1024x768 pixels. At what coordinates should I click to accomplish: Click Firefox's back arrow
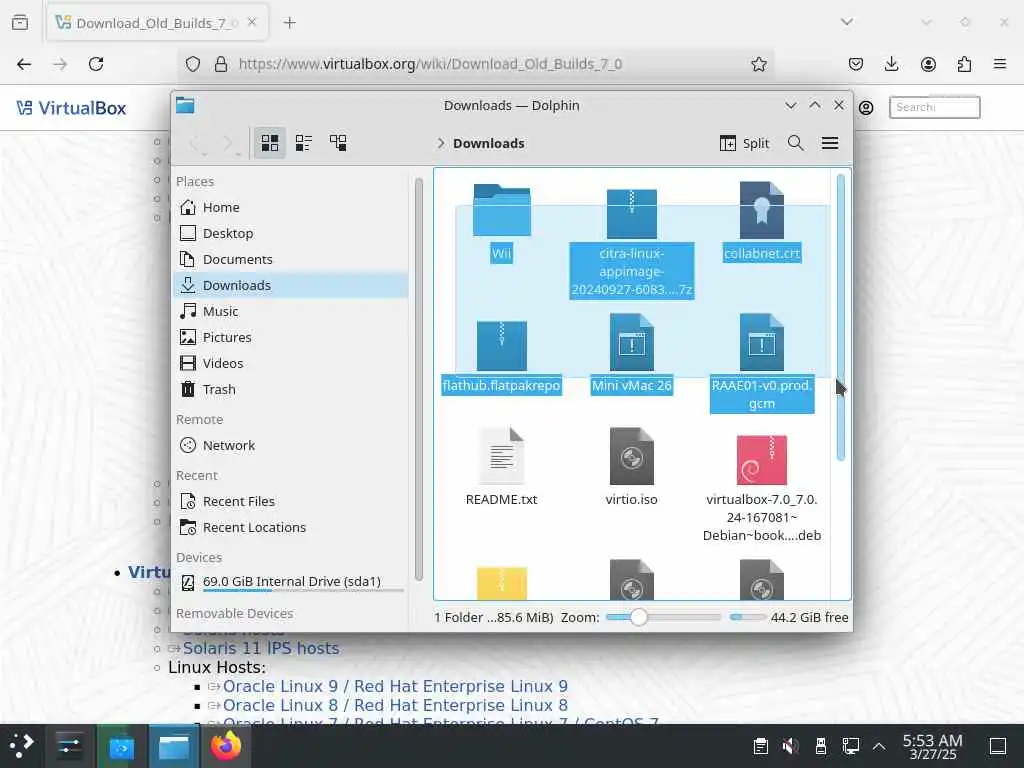(x=24, y=64)
